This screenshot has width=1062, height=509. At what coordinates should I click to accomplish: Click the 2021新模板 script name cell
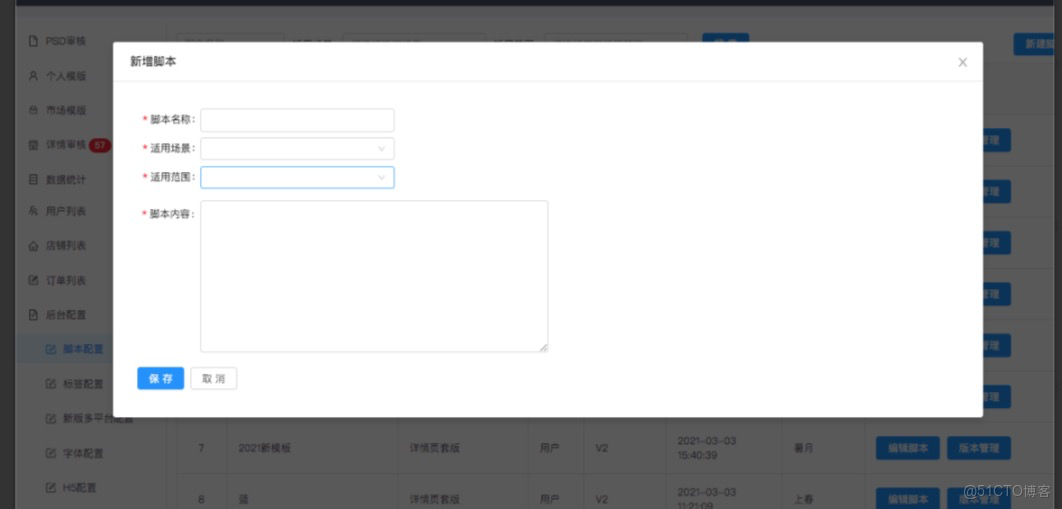point(265,448)
